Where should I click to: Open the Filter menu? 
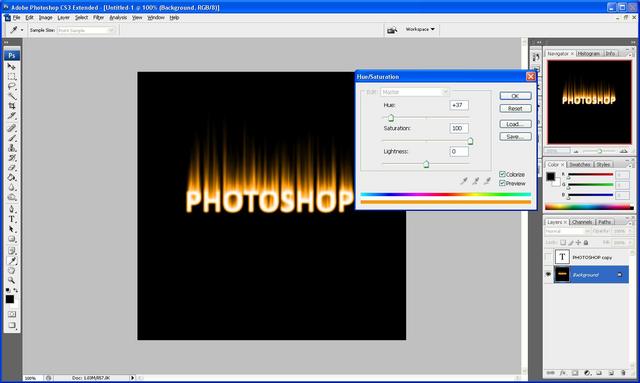tap(98, 18)
